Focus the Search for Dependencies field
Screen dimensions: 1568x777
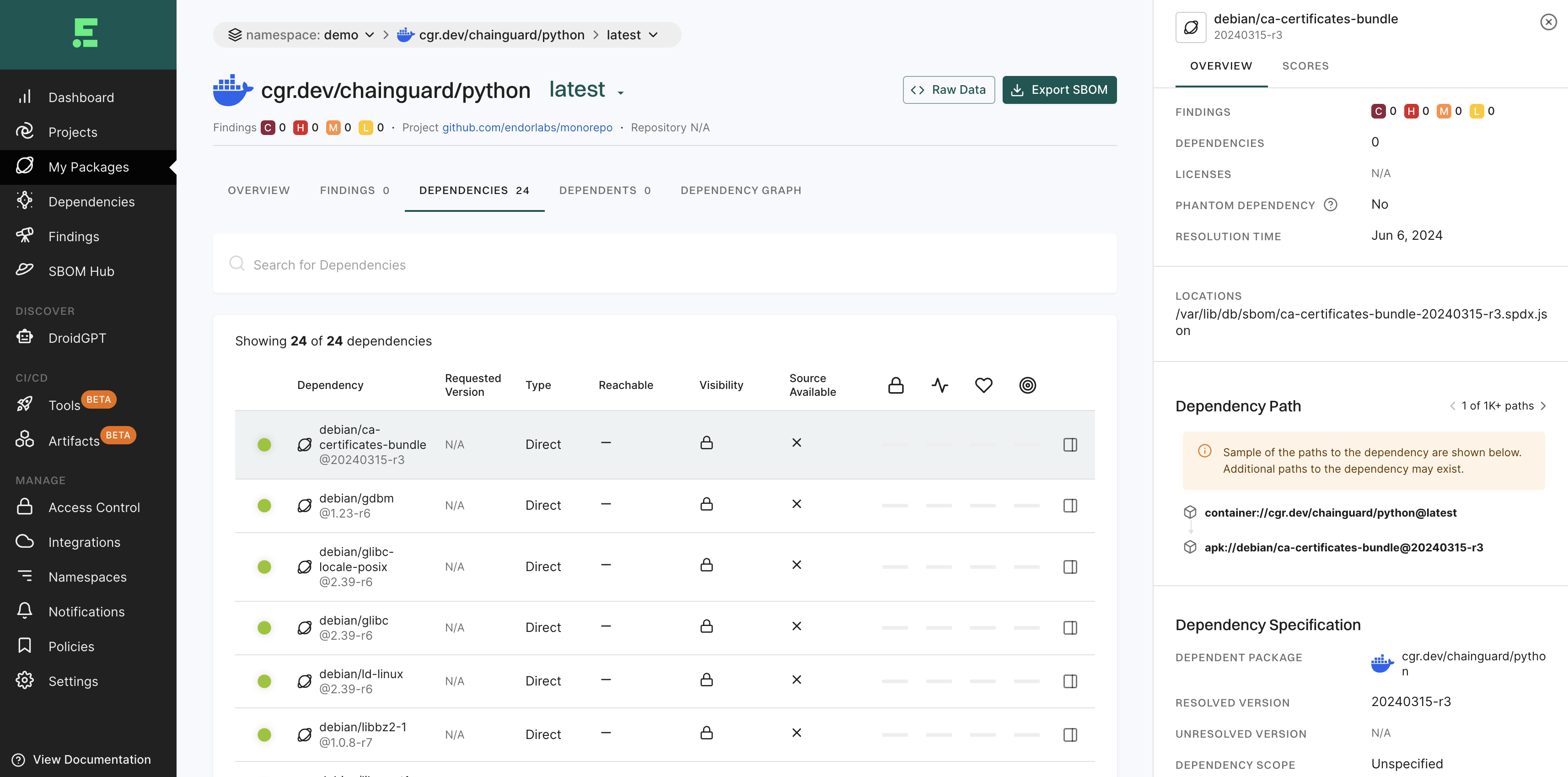tap(665, 264)
